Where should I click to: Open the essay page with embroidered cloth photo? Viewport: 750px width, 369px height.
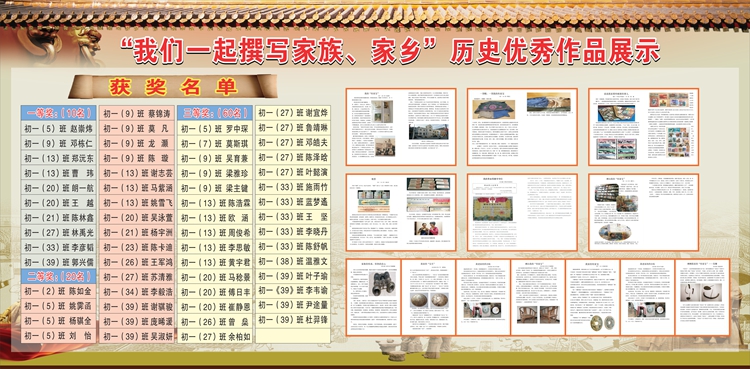coord(522,127)
